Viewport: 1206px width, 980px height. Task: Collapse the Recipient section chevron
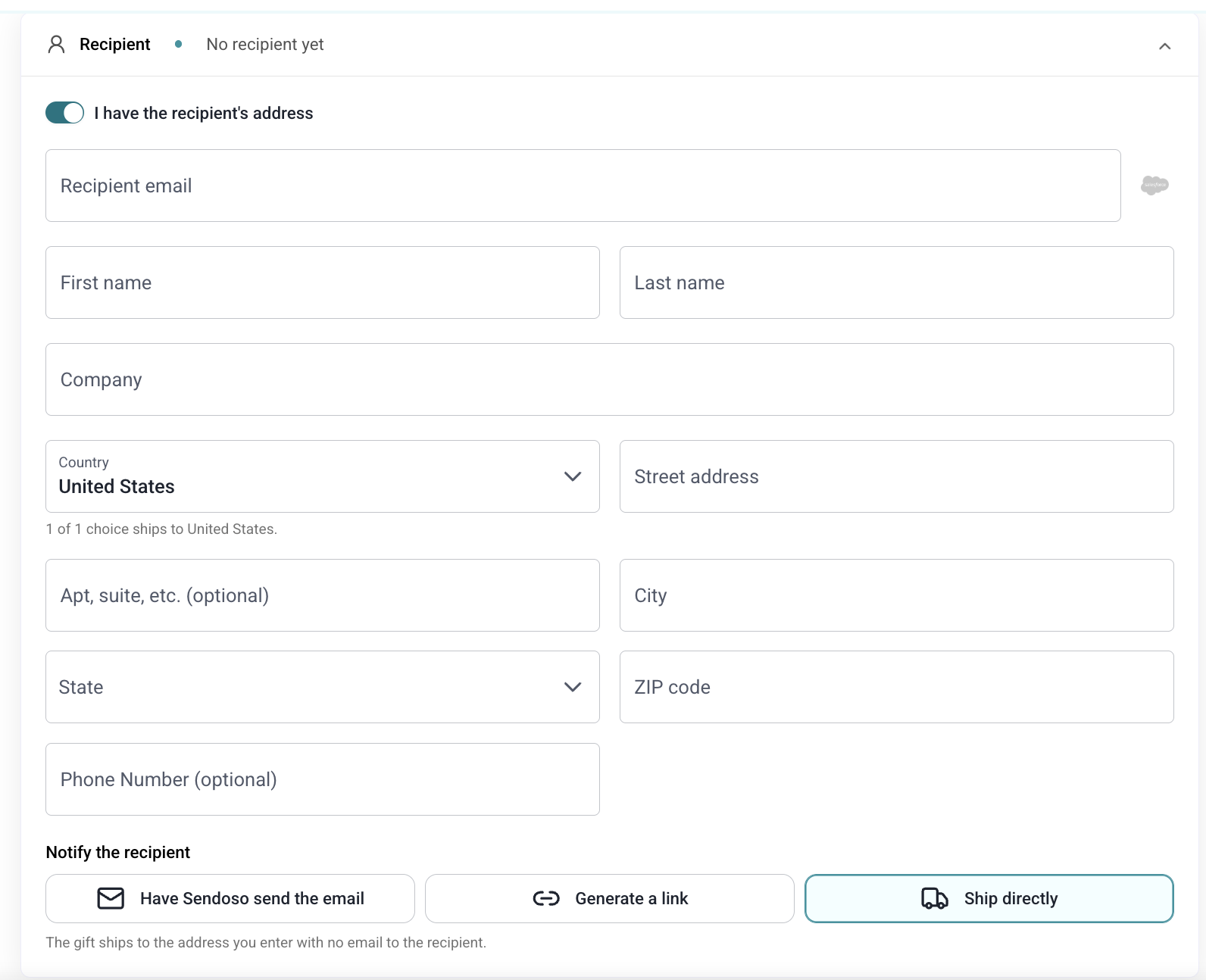[1164, 46]
